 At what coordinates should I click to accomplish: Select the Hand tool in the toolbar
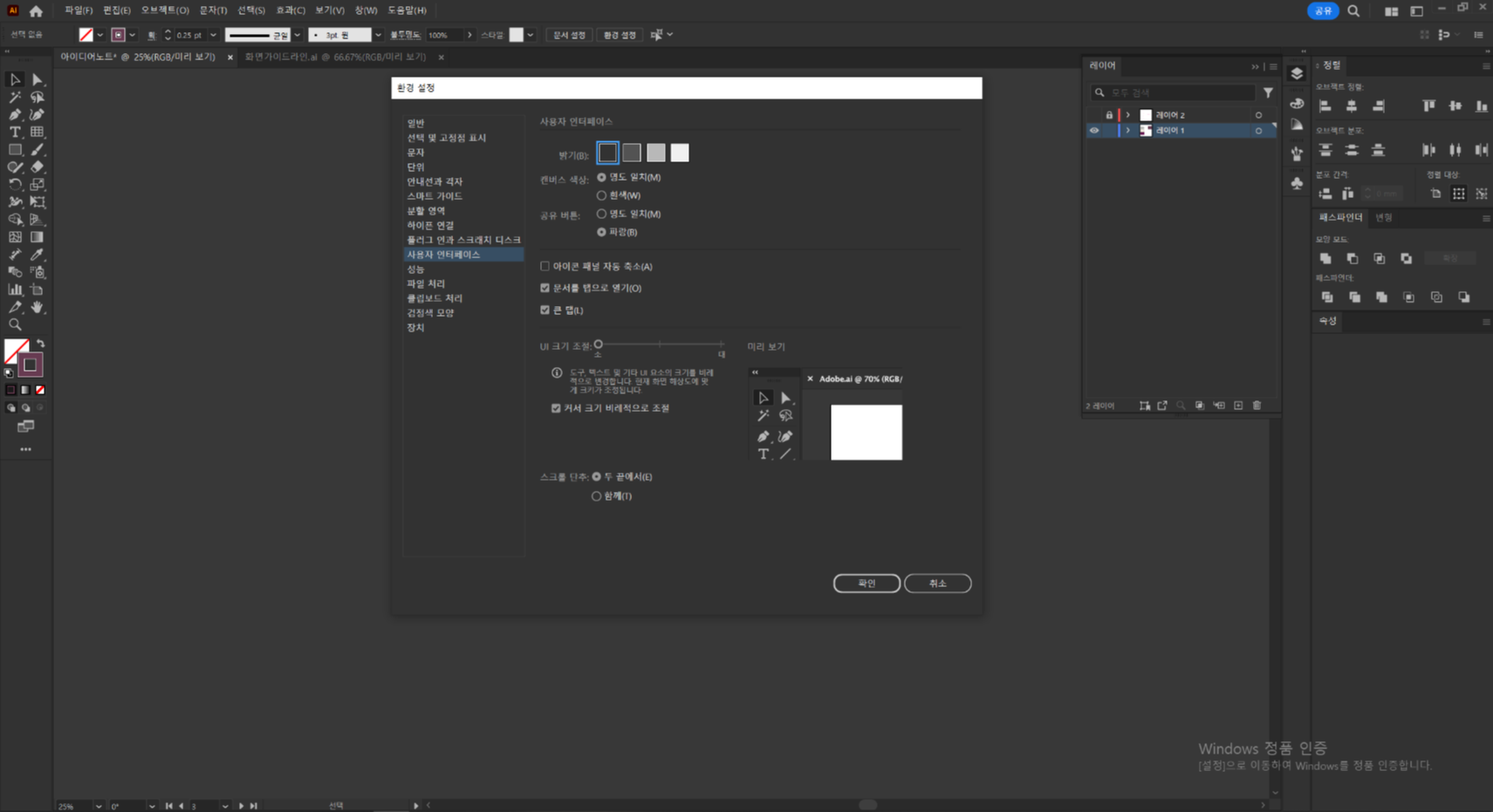37,307
